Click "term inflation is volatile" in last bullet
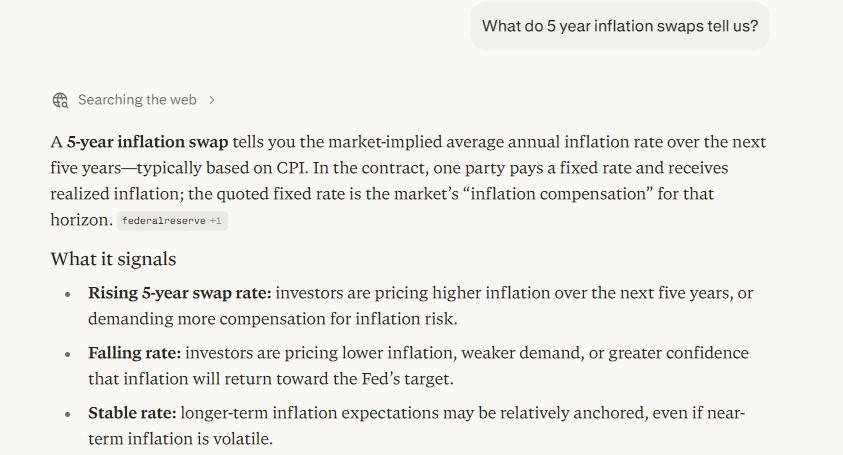This screenshot has width=843, height=455. [180, 439]
